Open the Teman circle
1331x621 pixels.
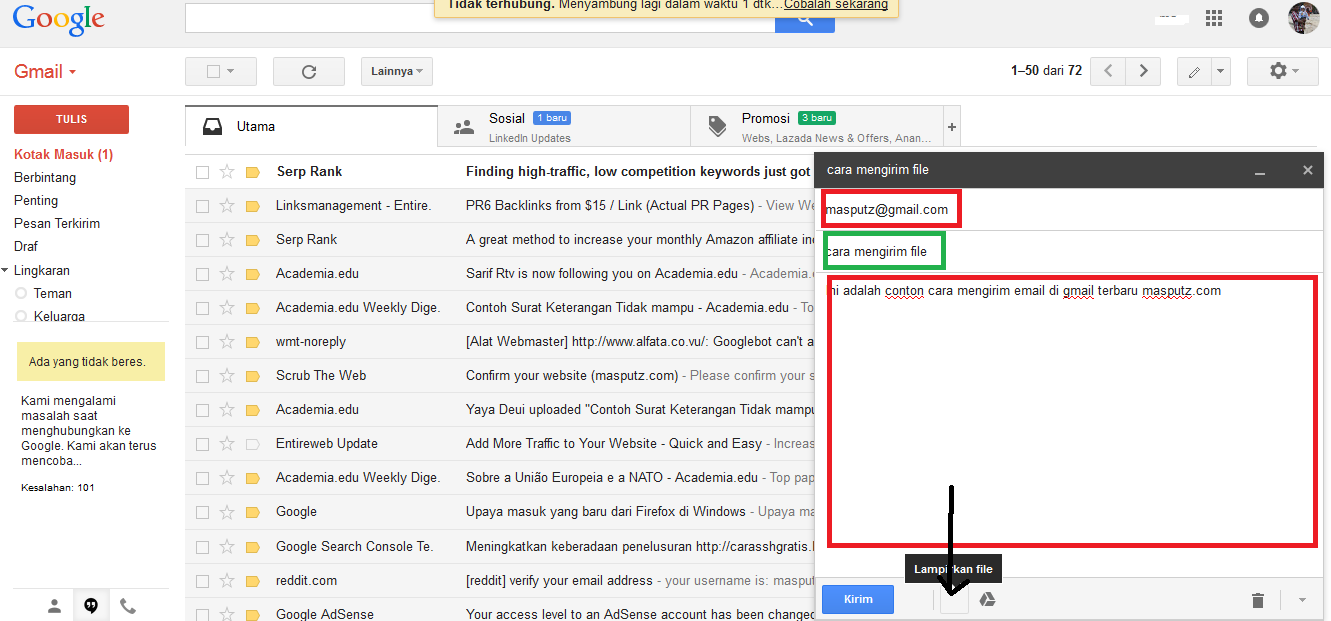(x=53, y=294)
